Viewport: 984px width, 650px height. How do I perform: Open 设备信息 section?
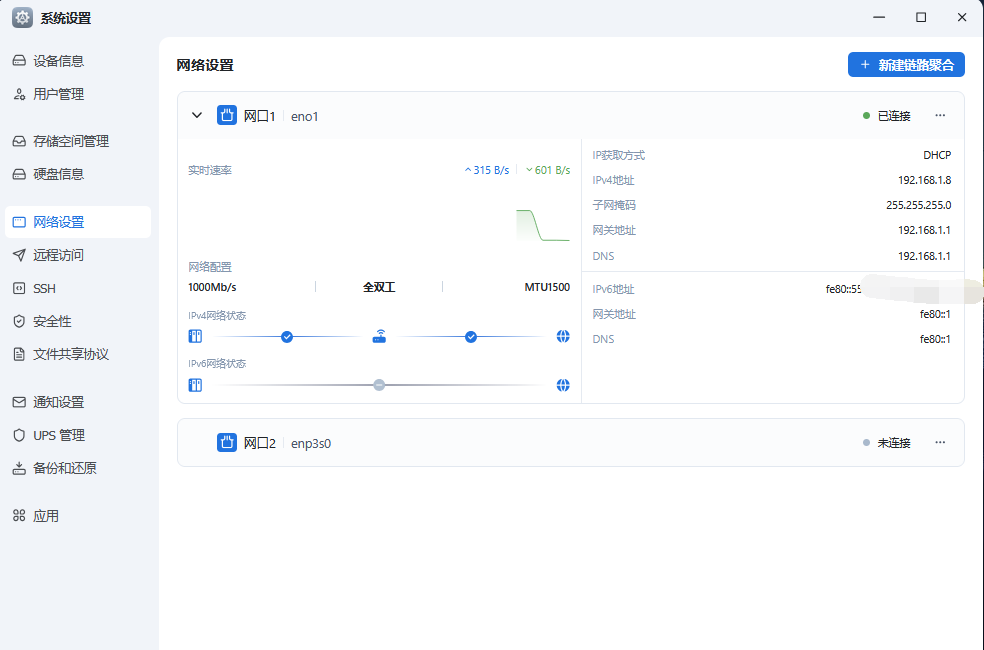78,61
